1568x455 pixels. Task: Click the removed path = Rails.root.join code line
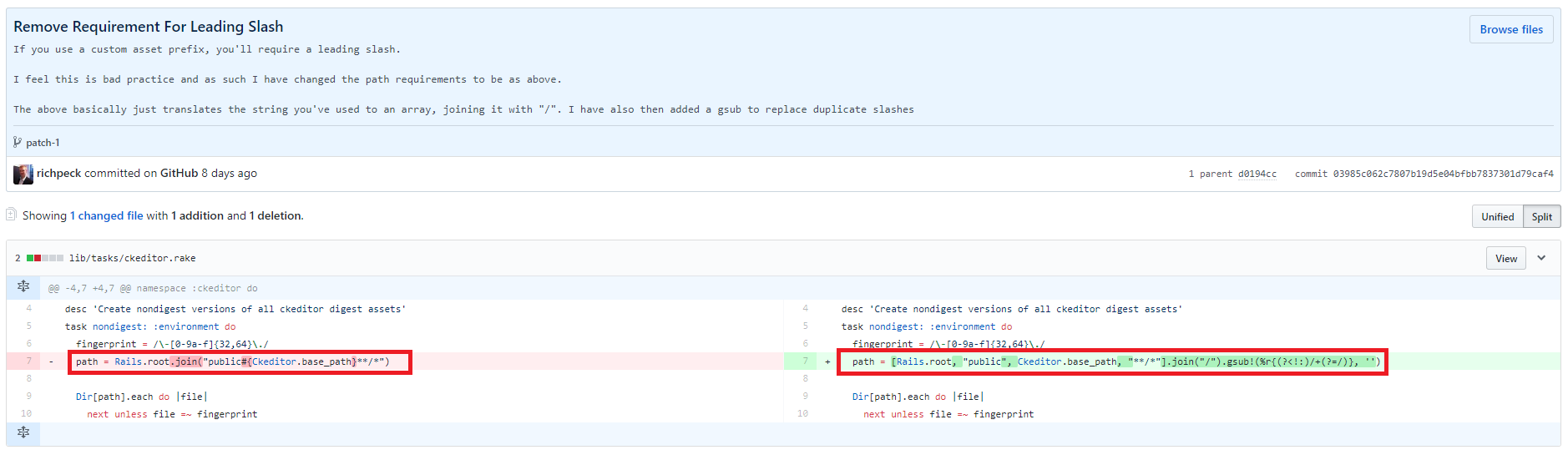coord(233,361)
